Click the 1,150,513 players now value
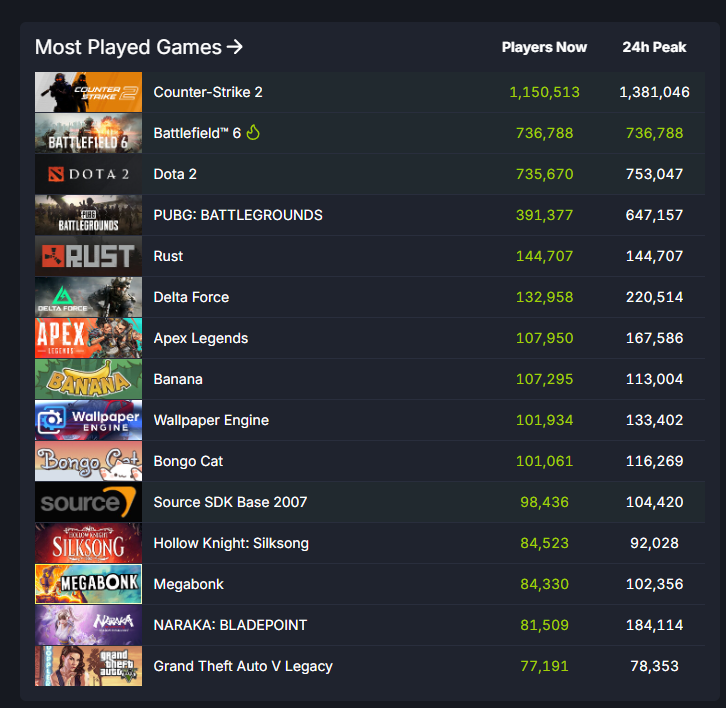The width and height of the screenshot is (726, 708). [544, 92]
